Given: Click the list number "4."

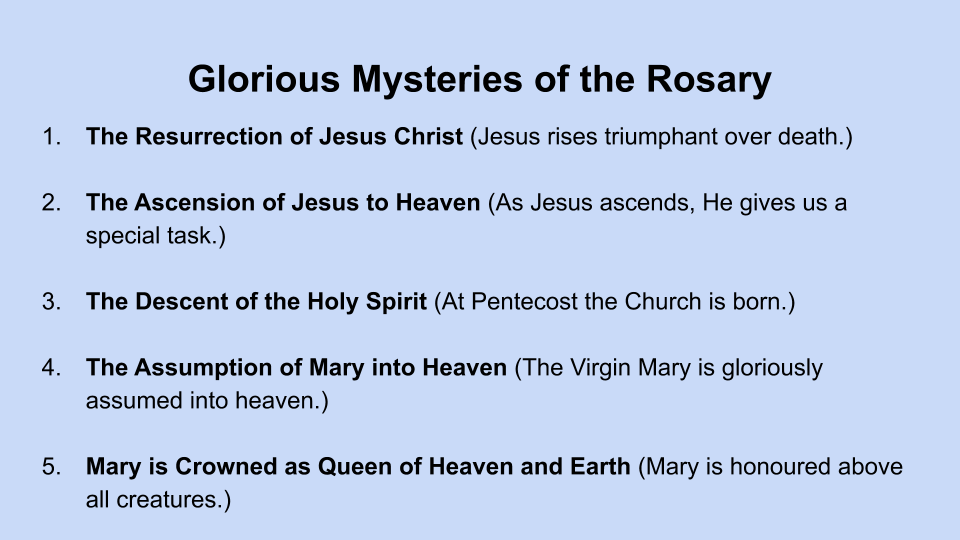Looking at the screenshot, I should 52,368.
